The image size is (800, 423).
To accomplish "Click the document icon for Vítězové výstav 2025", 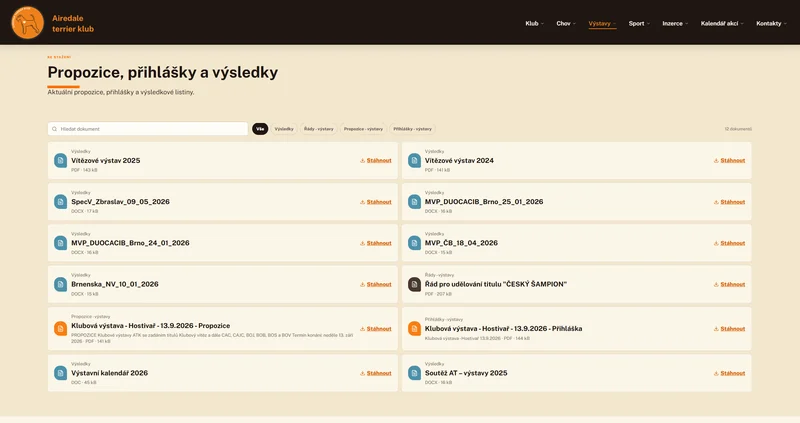I will [61, 160].
